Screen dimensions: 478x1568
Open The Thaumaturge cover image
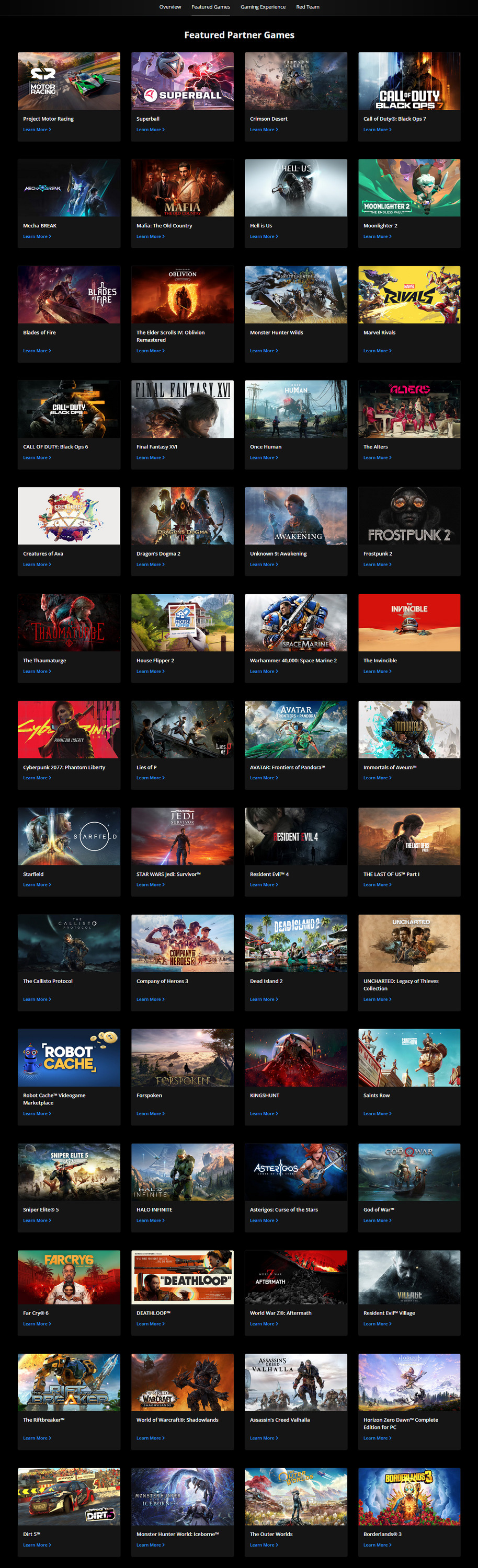[69, 622]
